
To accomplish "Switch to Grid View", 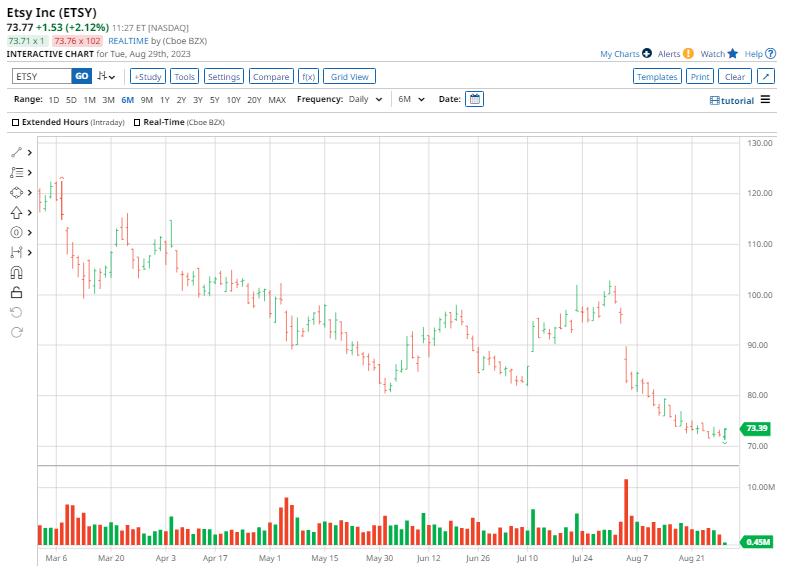I will 349,76.
